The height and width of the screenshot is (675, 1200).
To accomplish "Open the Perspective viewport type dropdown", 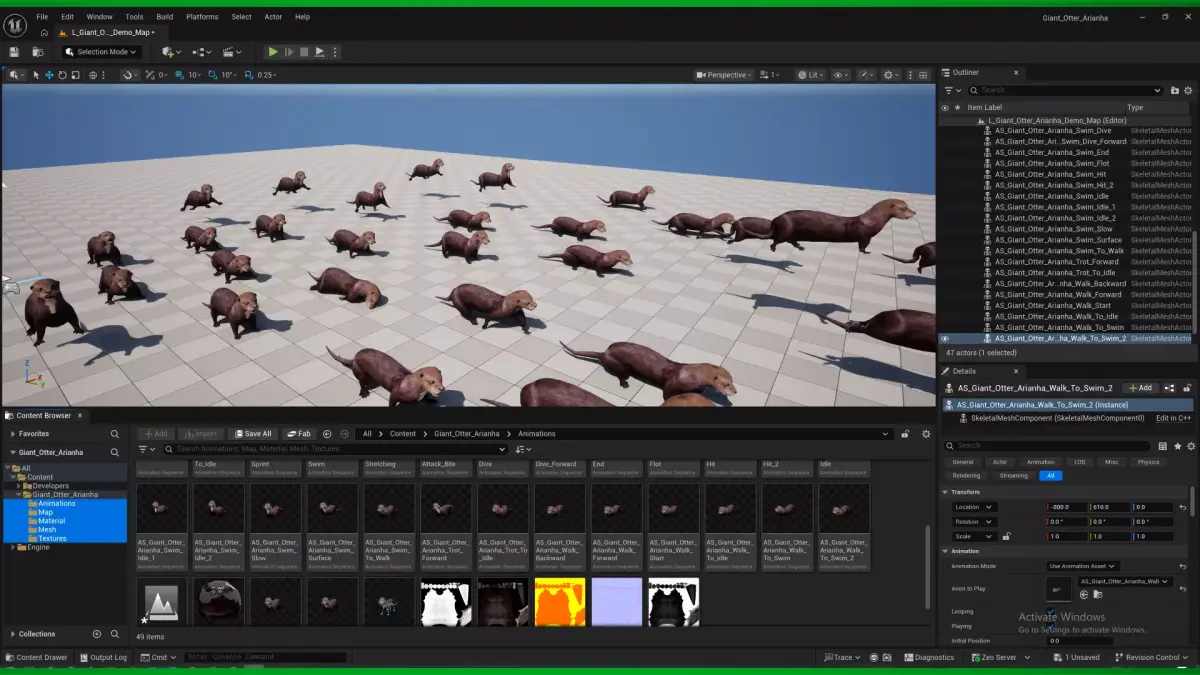I will (725, 75).
